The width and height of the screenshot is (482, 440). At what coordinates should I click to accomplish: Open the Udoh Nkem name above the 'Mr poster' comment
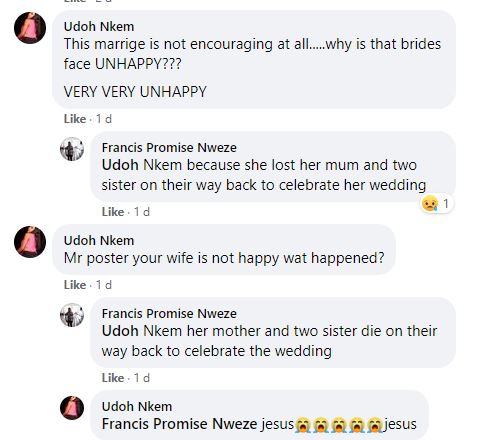(99, 240)
